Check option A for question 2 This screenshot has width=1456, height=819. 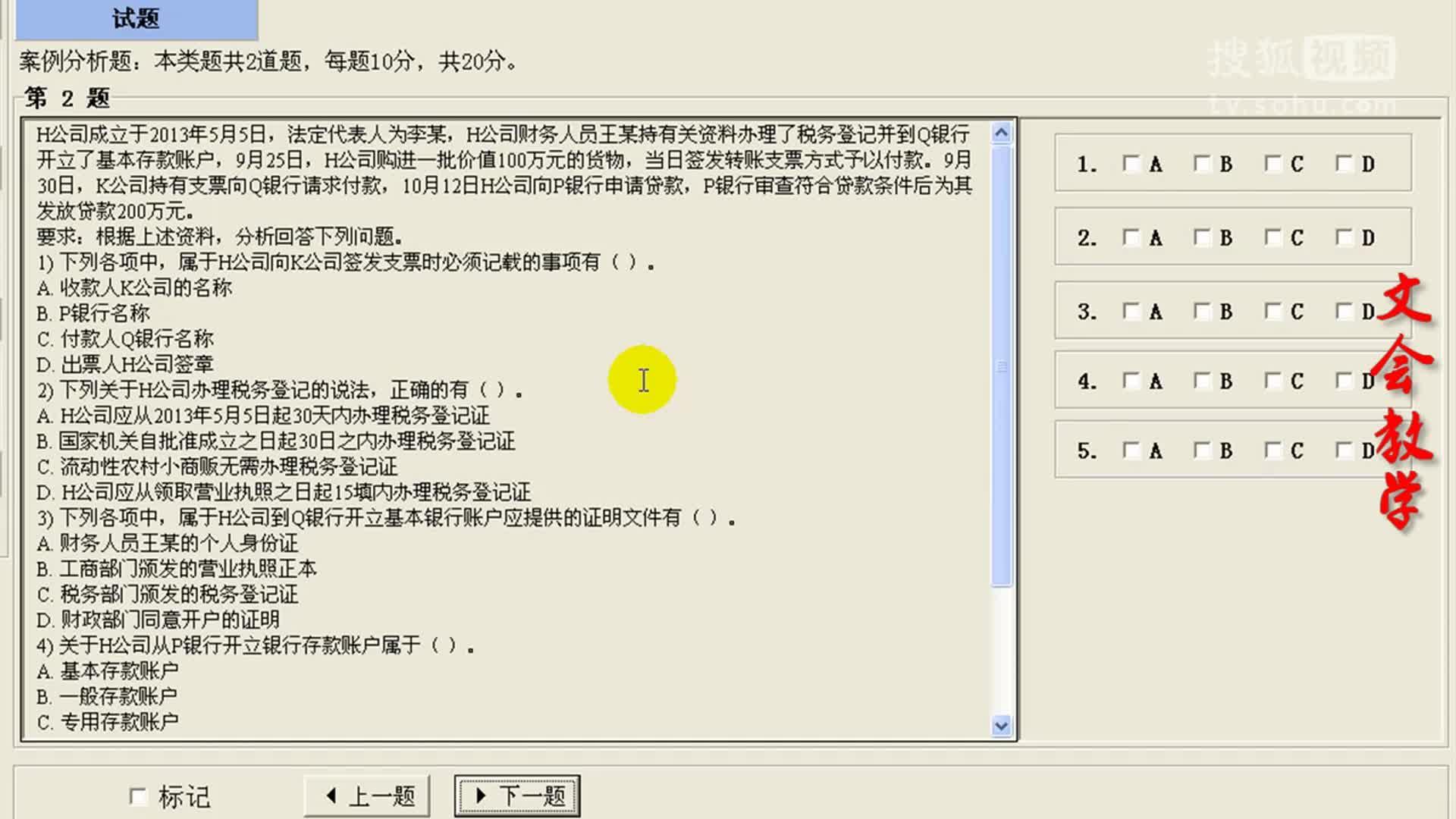click(x=1131, y=237)
